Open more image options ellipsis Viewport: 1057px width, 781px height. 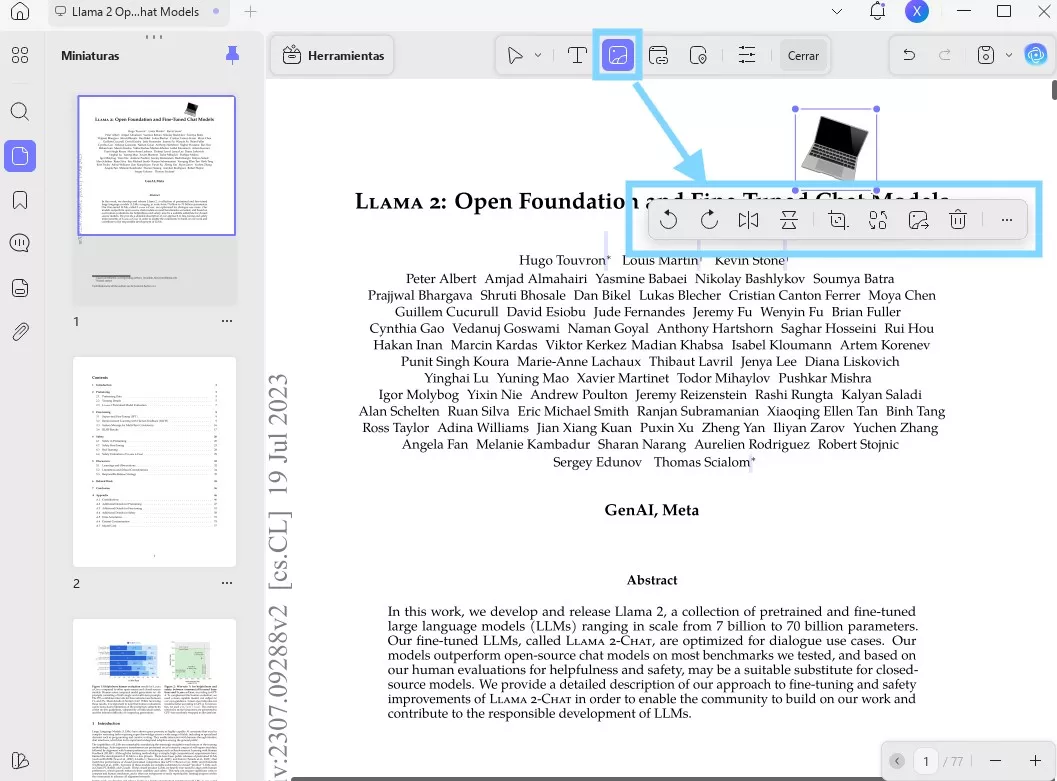point(1006,220)
